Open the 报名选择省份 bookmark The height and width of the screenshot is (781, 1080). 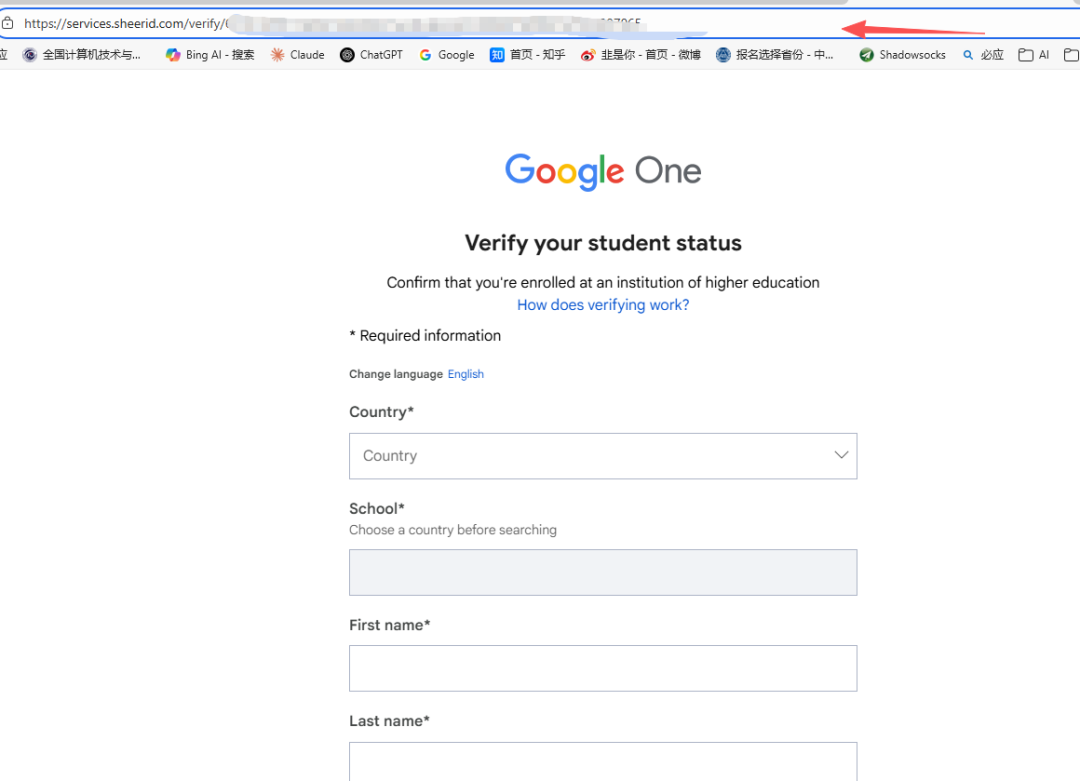coord(775,55)
